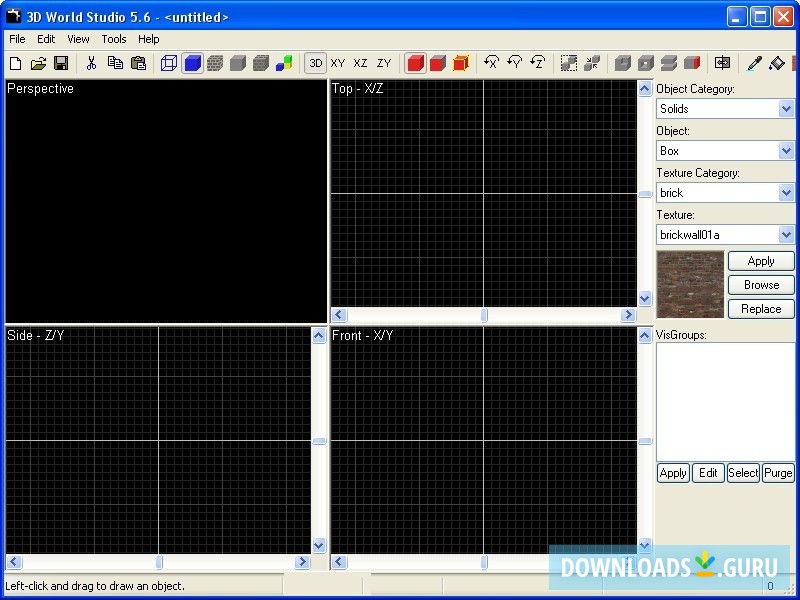Screen dimensions: 800x600
Task: Select the solid blue cube render mode
Action: (x=192, y=63)
